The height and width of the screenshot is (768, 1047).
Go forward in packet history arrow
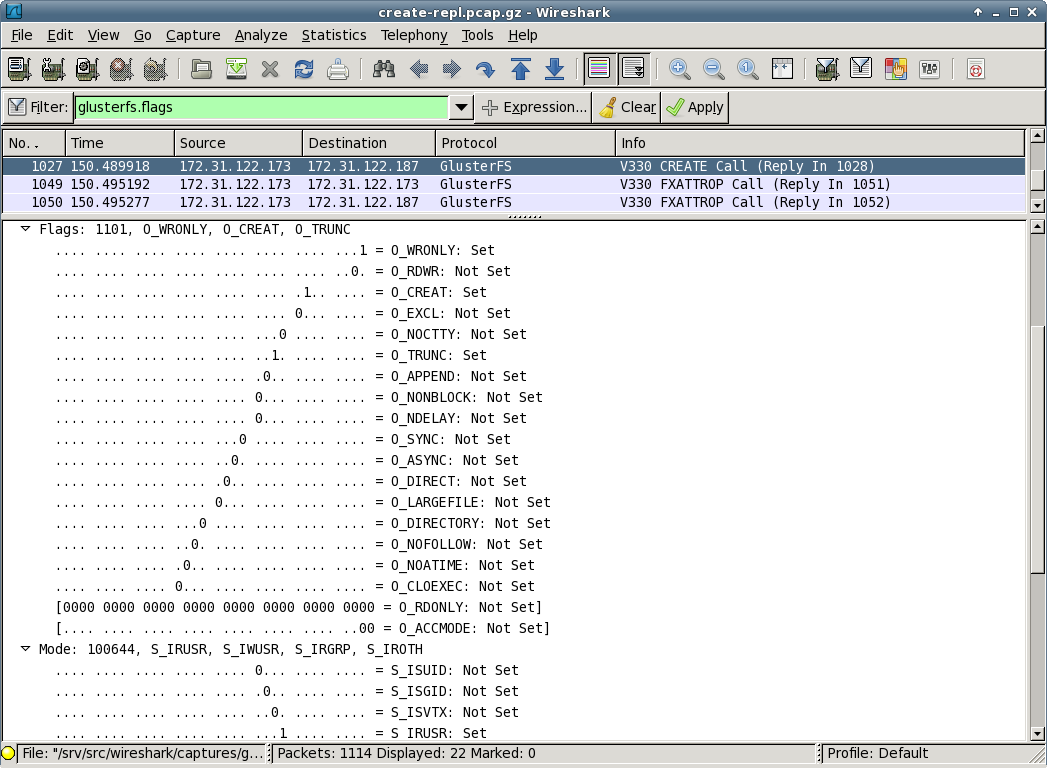(x=452, y=69)
